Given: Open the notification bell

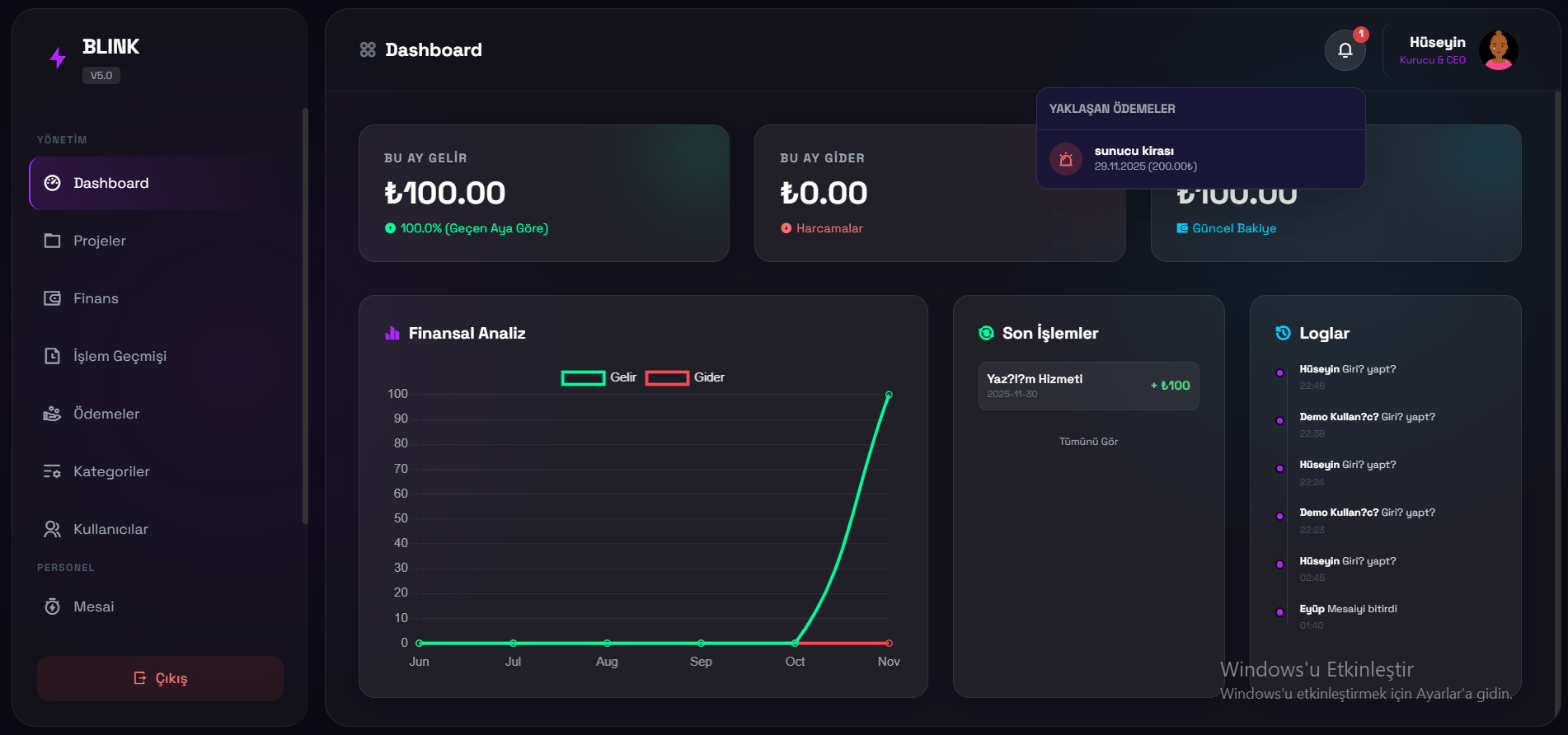Looking at the screenshot, I should pyautogui.click(x=1345, y=49).
